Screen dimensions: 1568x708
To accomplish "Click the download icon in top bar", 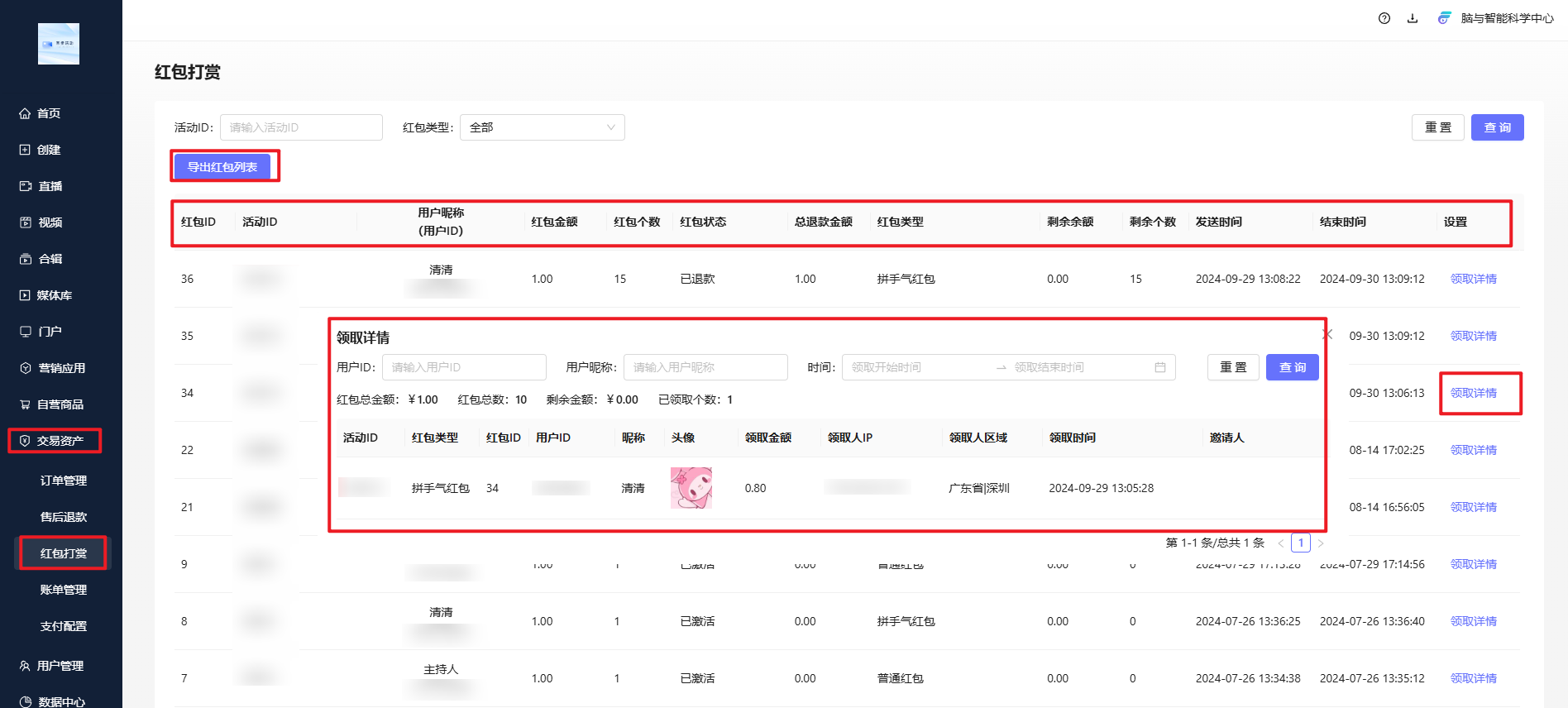I will tap(1413, 18).
